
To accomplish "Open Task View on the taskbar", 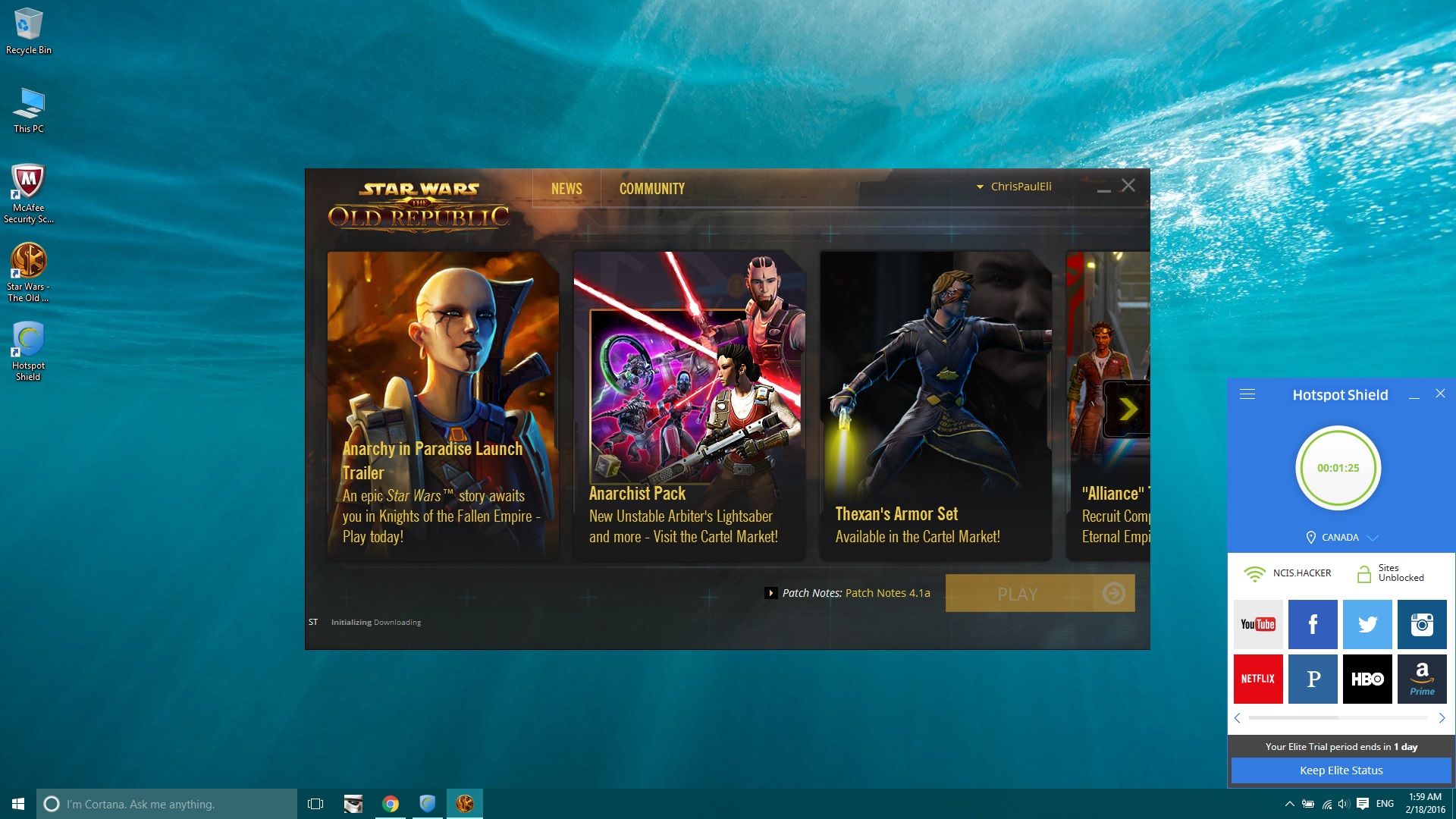I will (315, 804).
